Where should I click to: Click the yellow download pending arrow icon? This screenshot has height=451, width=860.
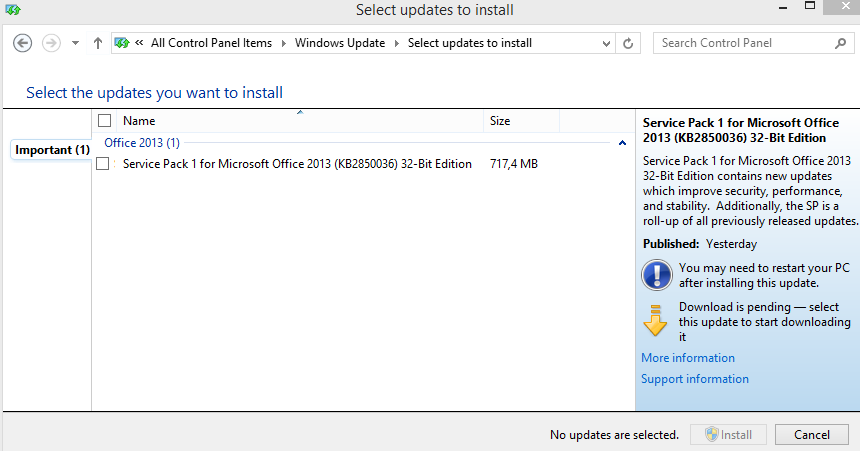coord(655,319)
